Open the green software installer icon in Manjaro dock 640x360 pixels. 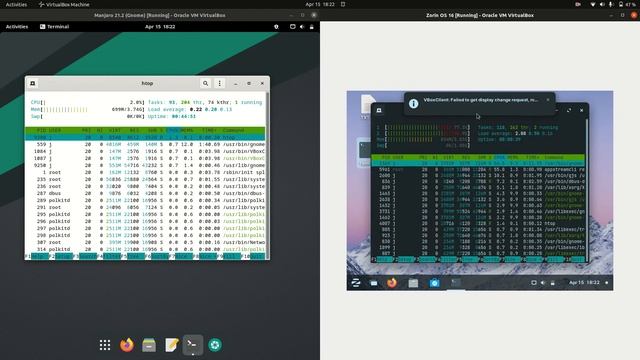click(215, 345)
